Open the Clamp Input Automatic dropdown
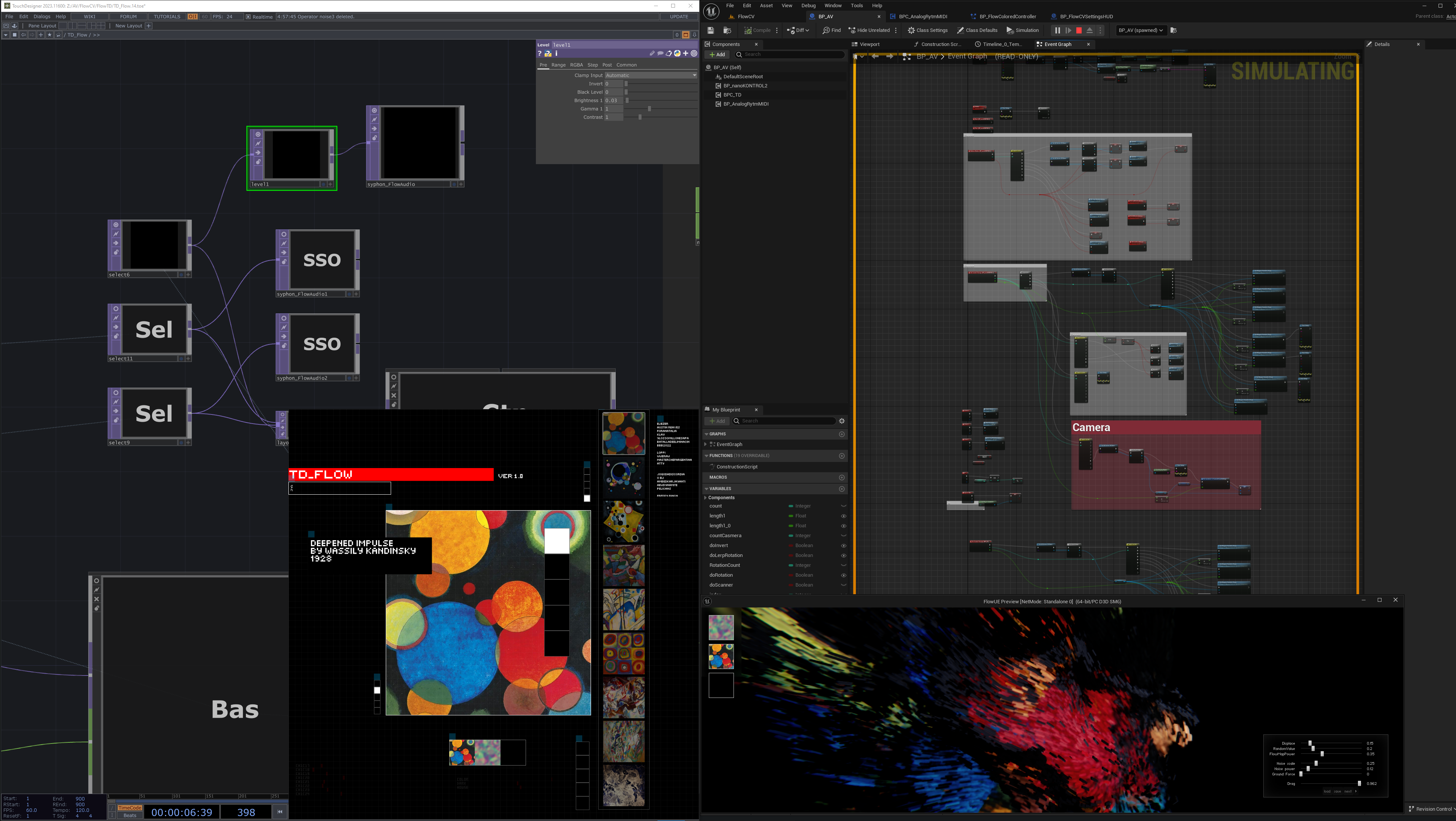The image size is (1456, 821). tap(651, 75)
